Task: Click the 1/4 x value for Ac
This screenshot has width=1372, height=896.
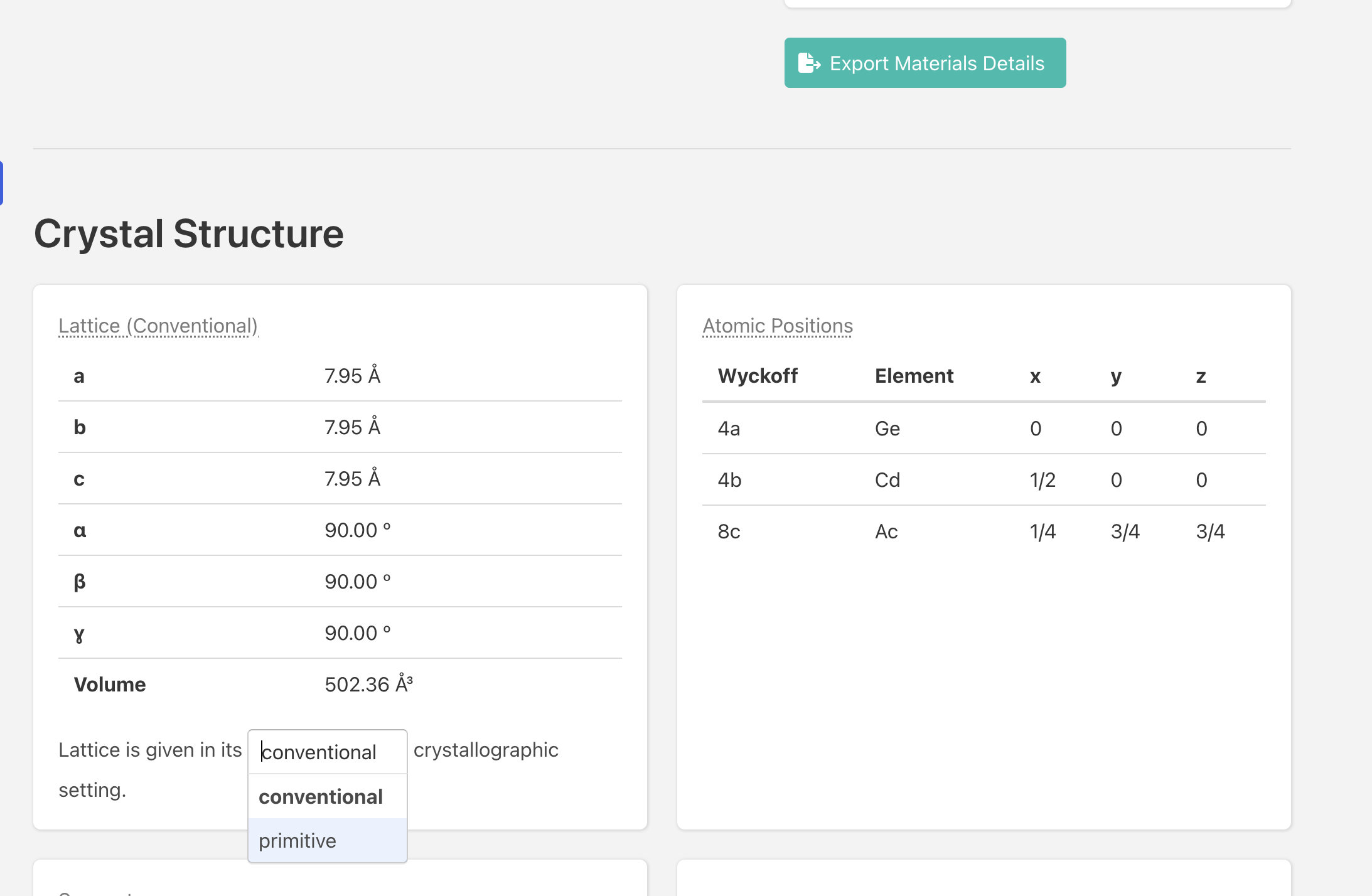Action: coord(1042,531)
